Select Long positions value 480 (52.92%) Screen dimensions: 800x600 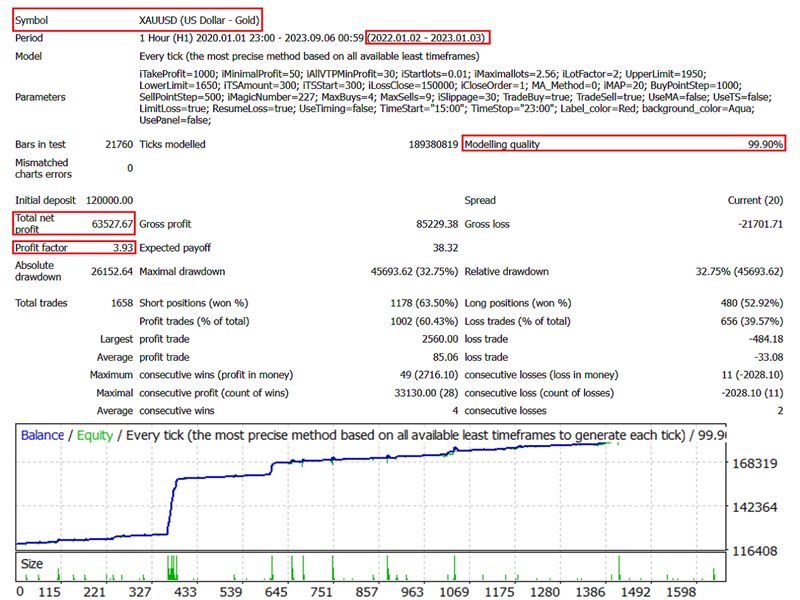point(752,303)
